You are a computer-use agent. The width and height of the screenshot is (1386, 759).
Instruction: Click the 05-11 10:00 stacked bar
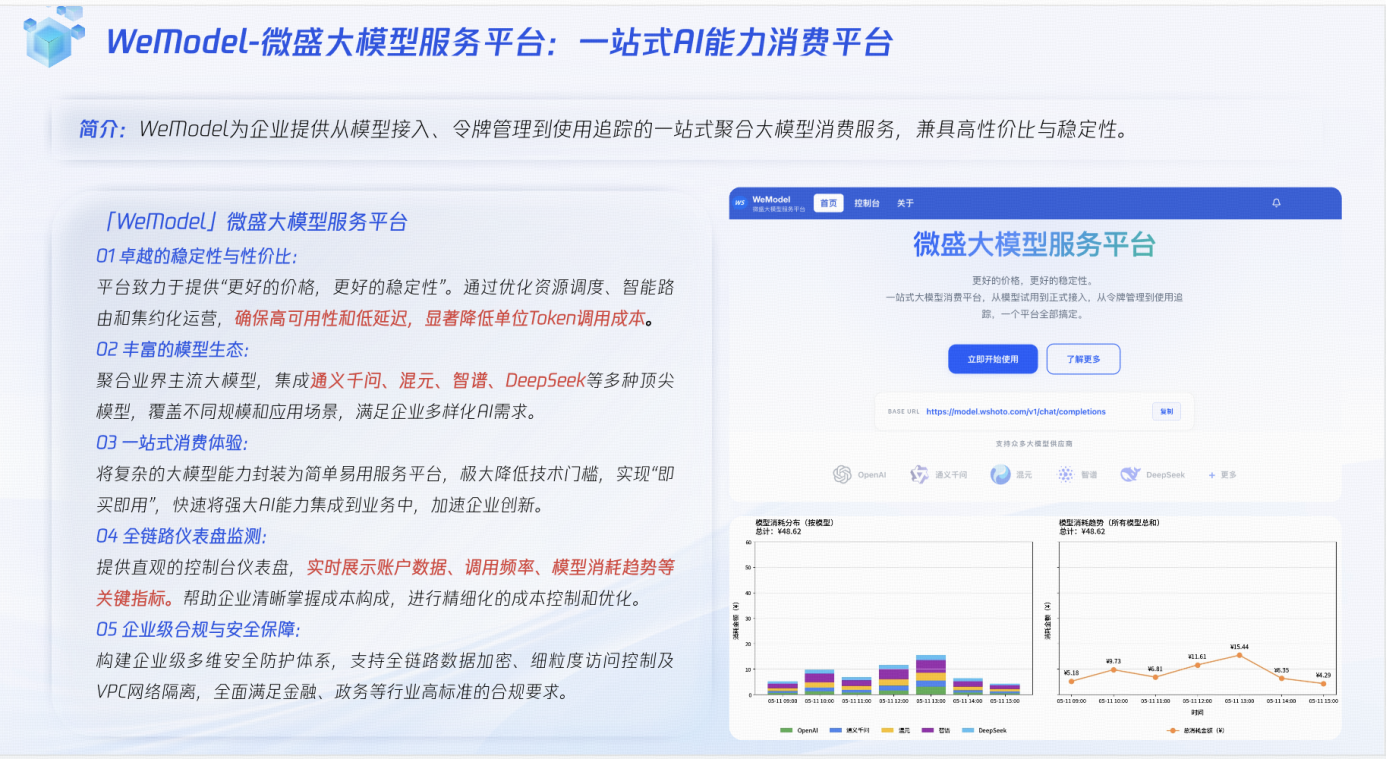pyautogui.click(x=819, y=682)
